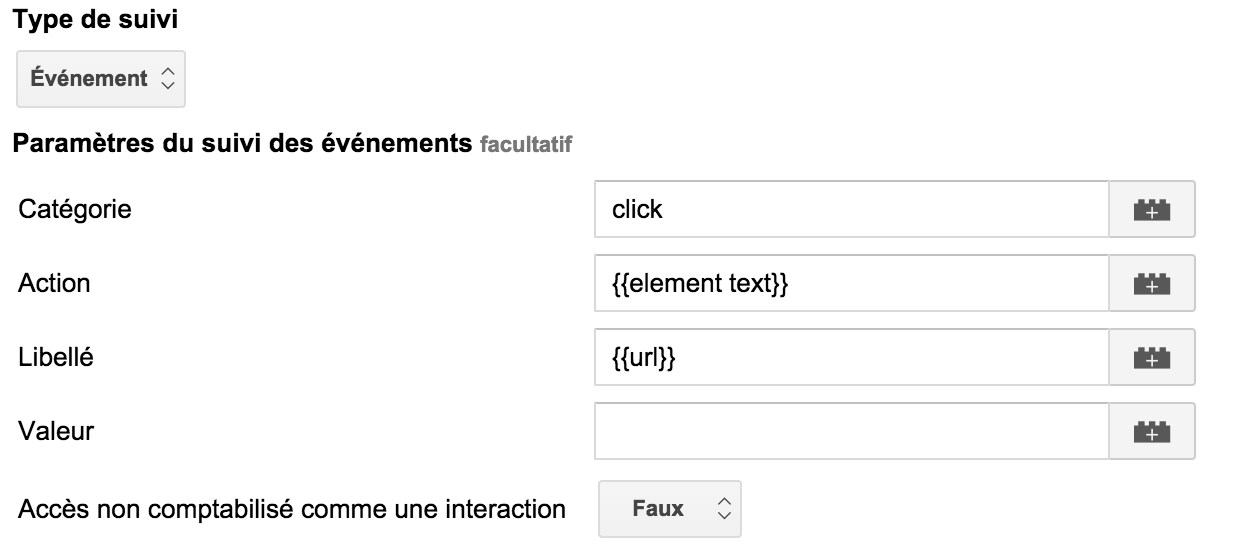Click into the Action field with {{element text}}
Screen dimensions: 1250x558
850,284
